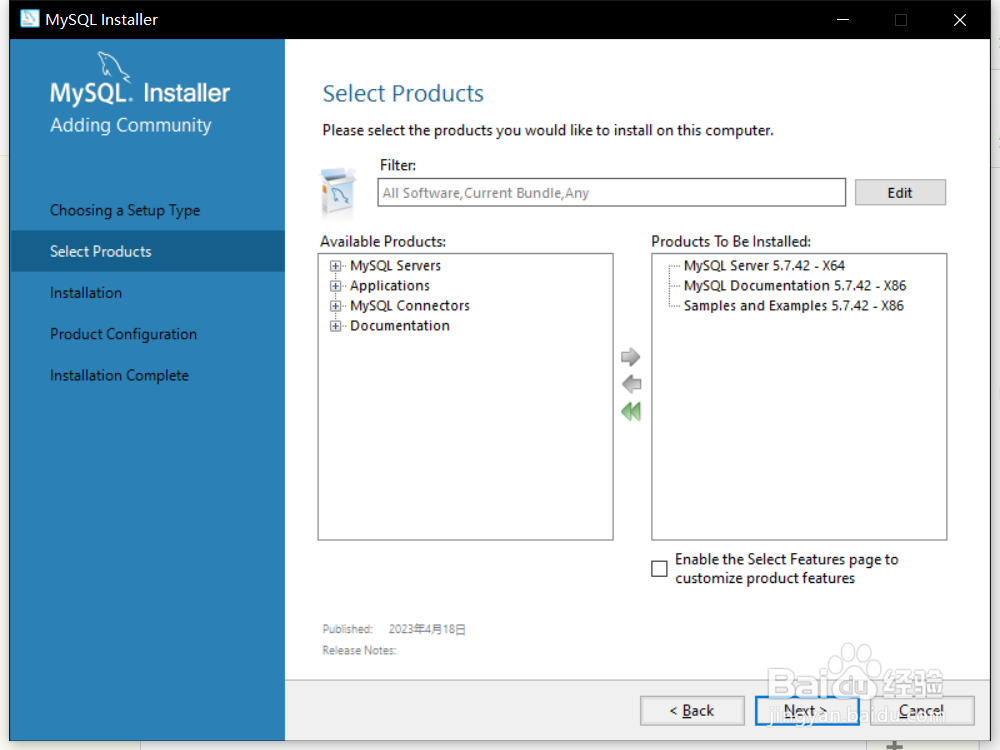Click the Back button
Viewport: 1000px width, 750px height.
tap(692, 710)
